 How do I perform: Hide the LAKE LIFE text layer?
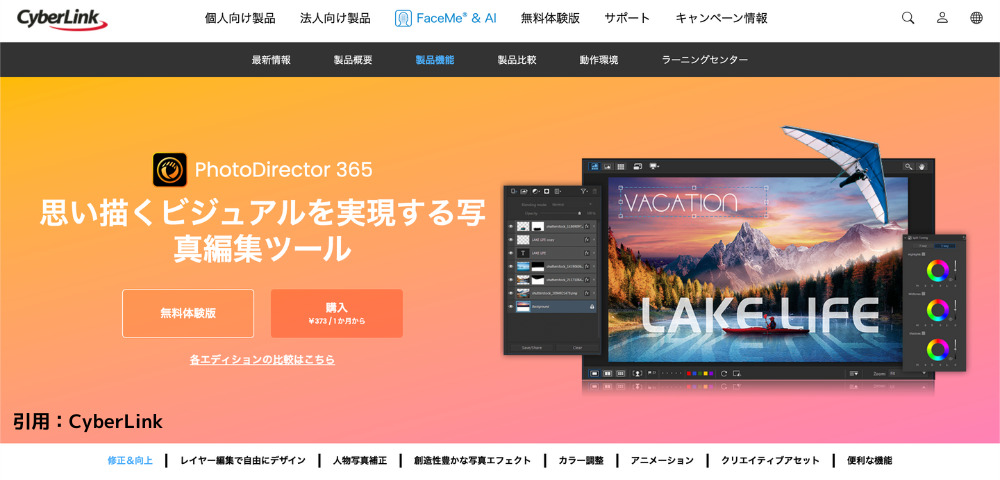[510, 252]
